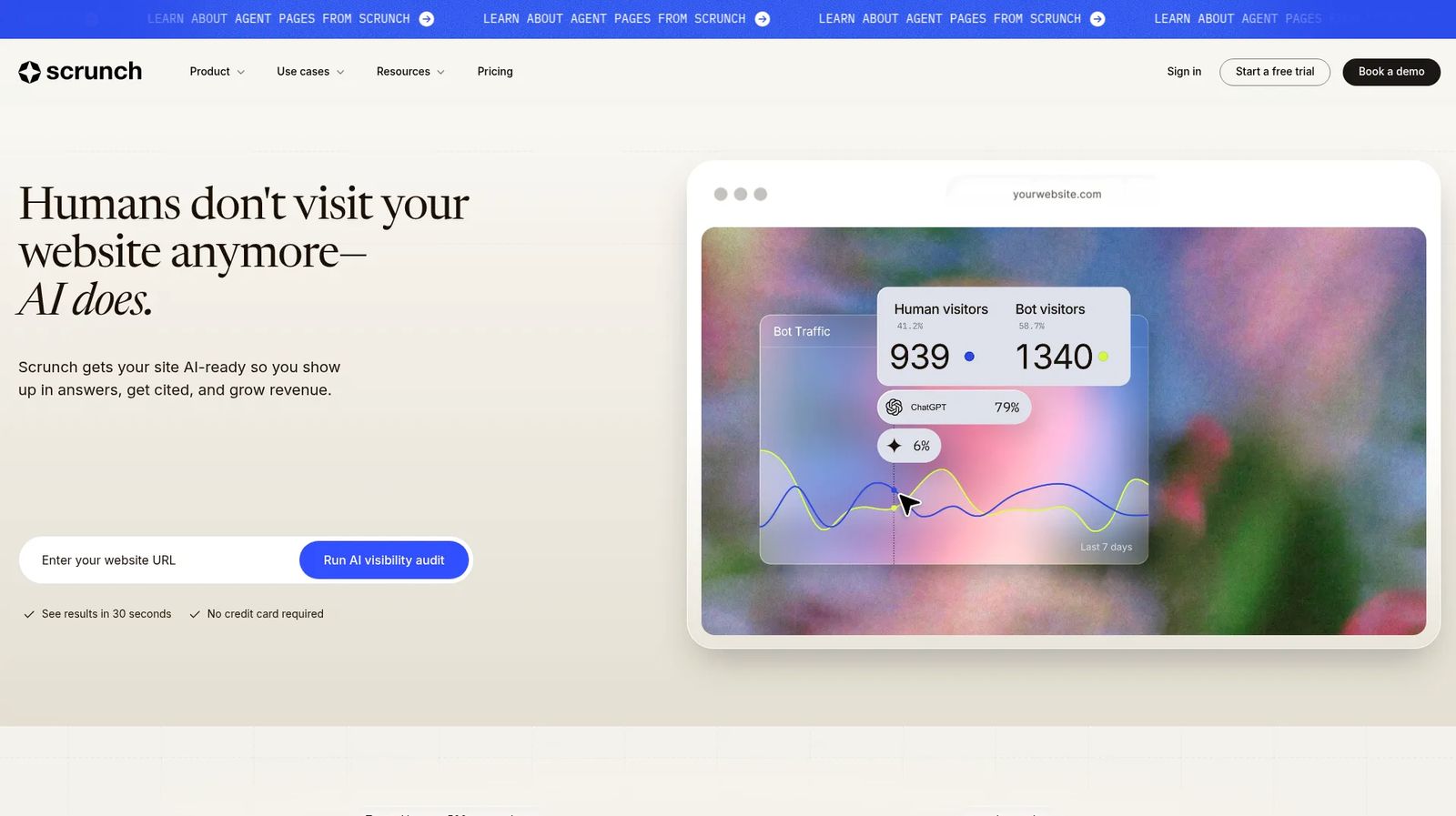Click the first banner arrow circle icon
Screen dimensions: 1456x816
[x=427, y=19]
